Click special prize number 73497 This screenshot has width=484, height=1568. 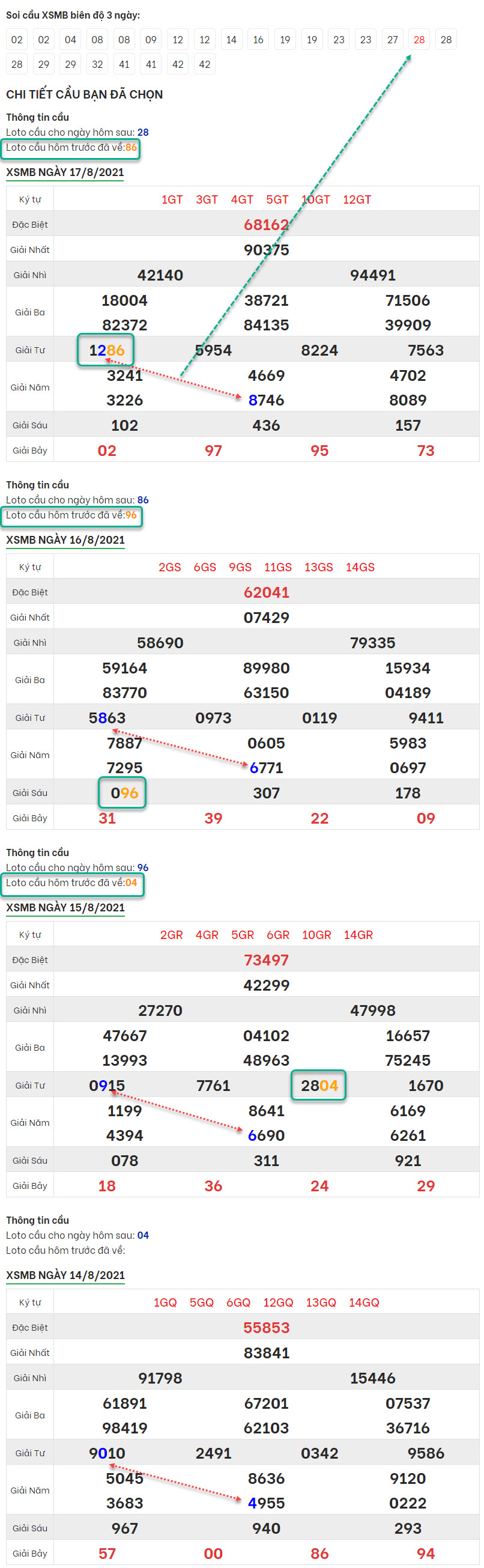click(265, 960)
